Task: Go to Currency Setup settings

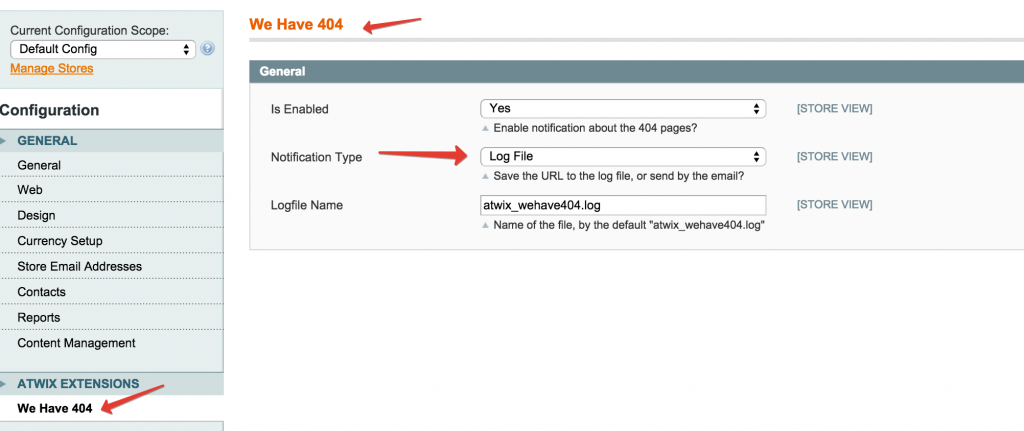Action: coord(112,241)
